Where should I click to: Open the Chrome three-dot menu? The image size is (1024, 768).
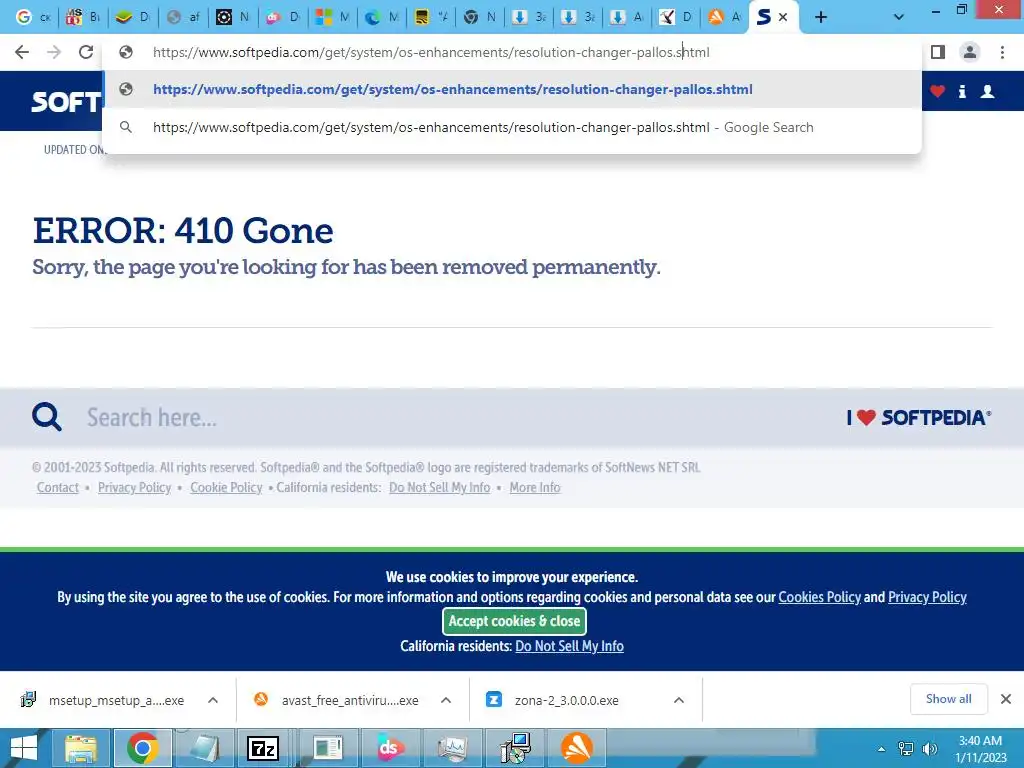(1002, 52)
